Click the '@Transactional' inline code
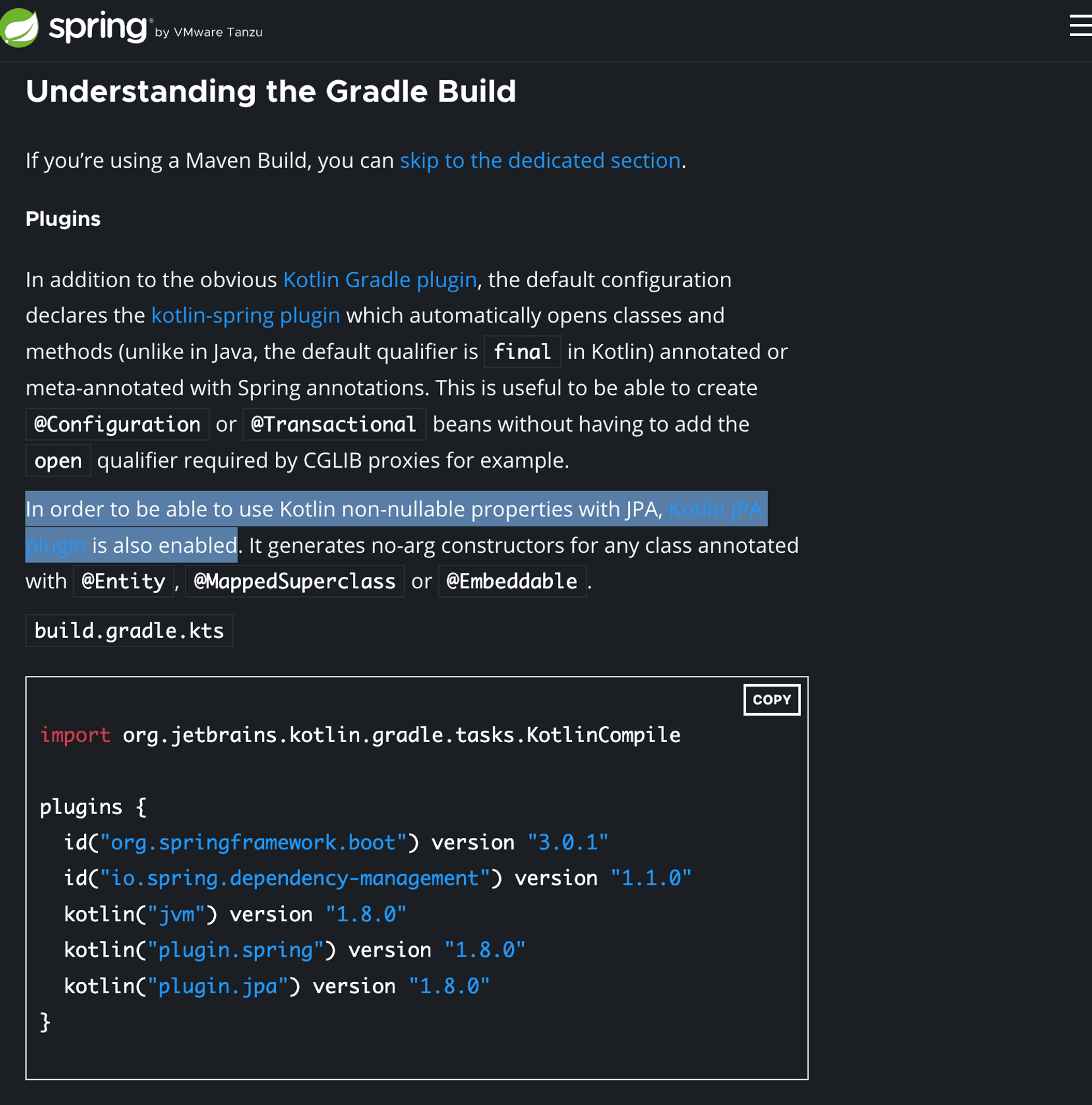 (x=334, y=424)
